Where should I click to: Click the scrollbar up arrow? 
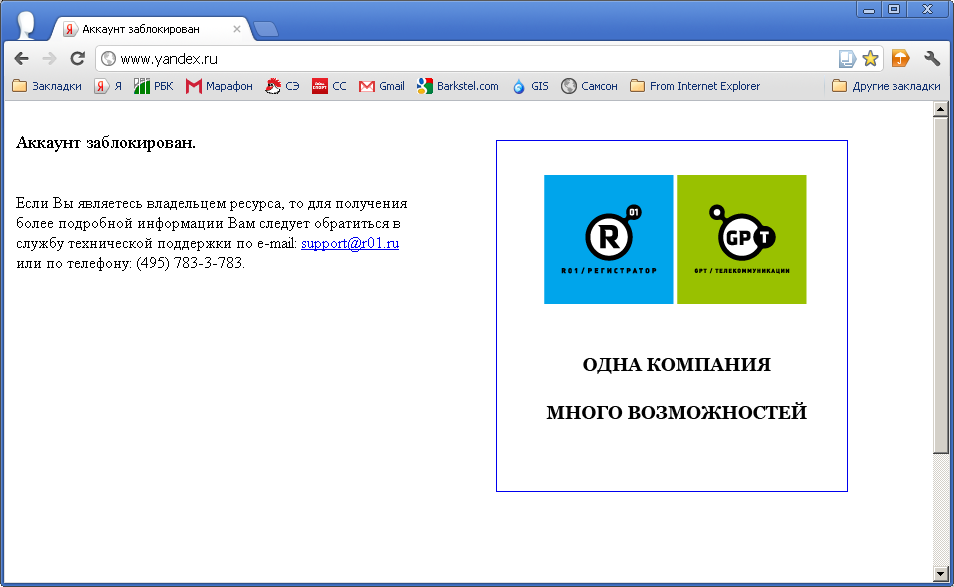(x=941, y=109)
